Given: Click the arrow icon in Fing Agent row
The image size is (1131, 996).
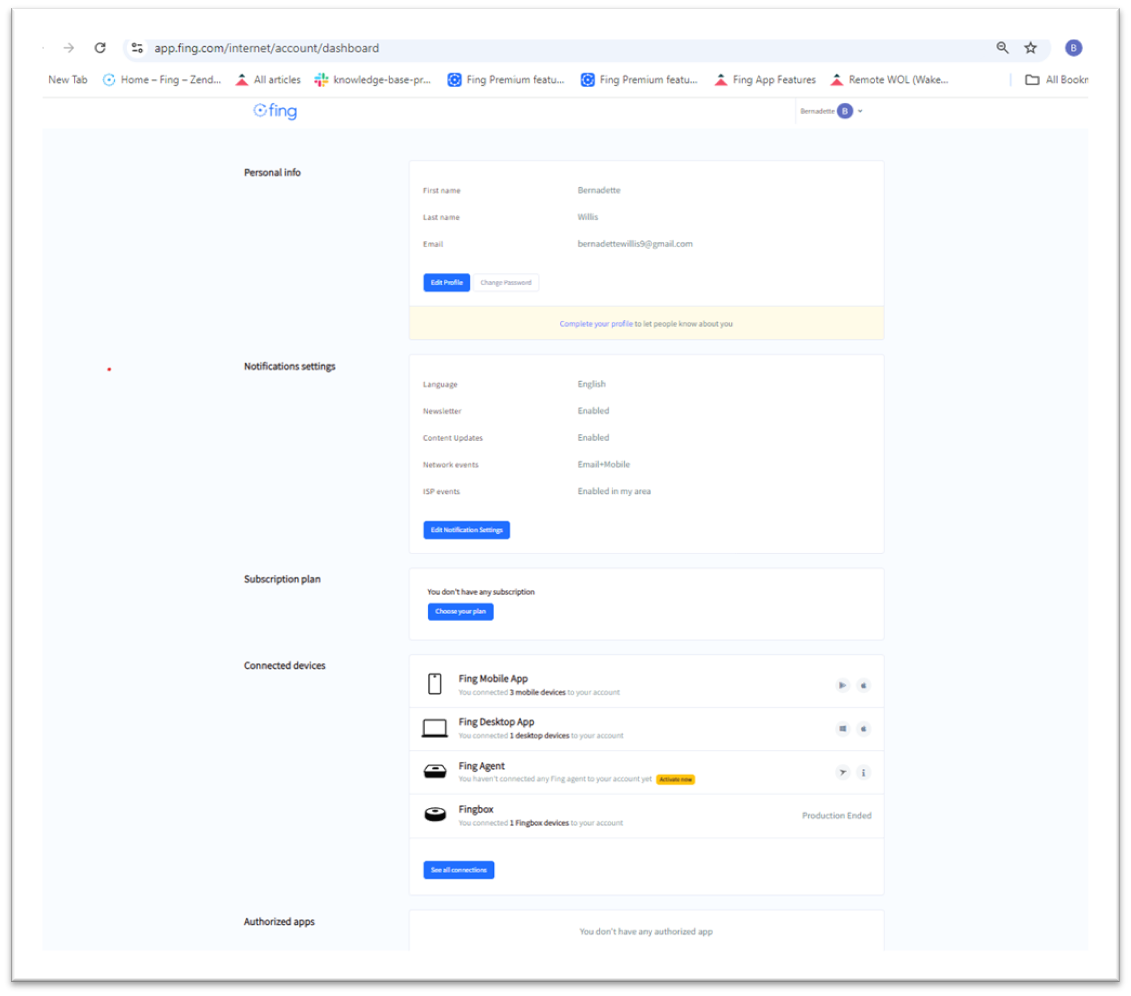Looking at the screenshot, I should [x=842, y=772].
